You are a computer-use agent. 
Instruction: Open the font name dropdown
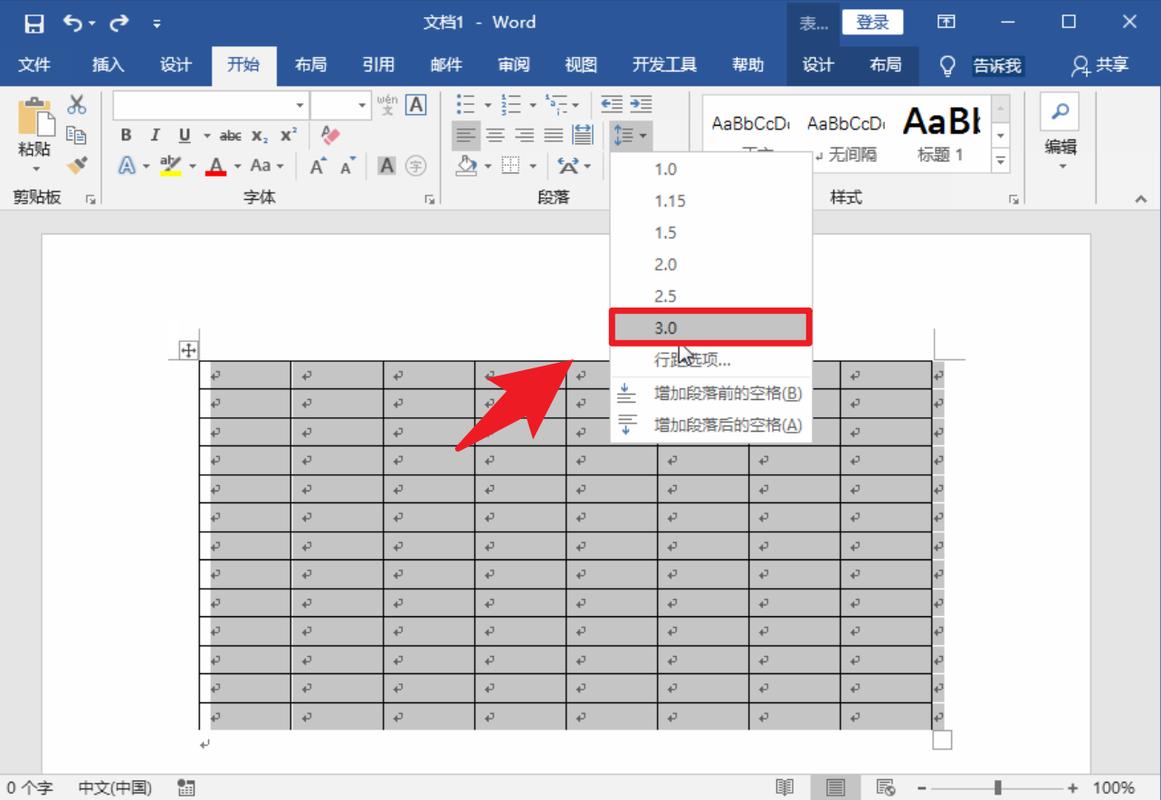(x=299, y=105)
